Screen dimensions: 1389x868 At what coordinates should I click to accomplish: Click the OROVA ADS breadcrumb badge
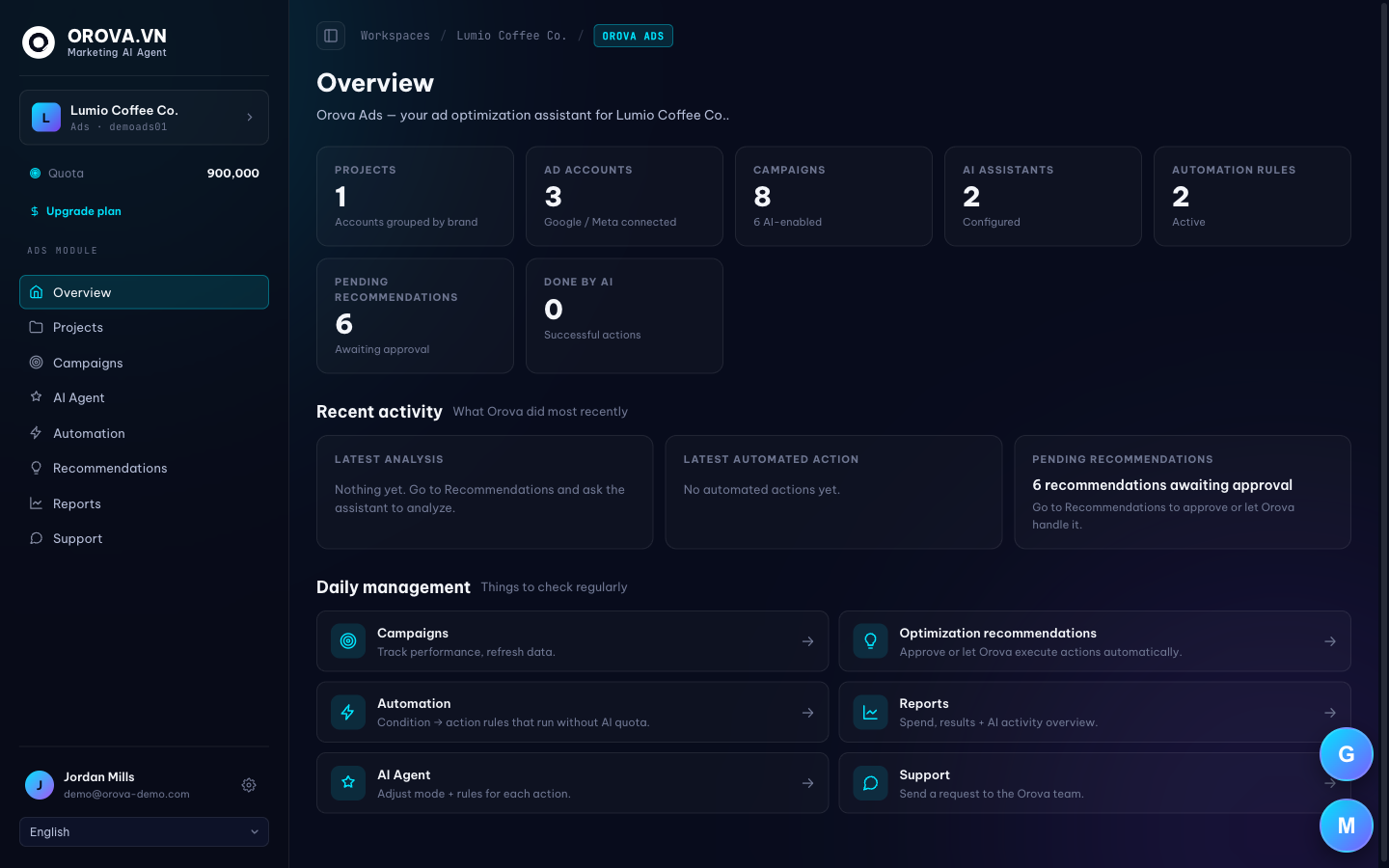(633, 36)
